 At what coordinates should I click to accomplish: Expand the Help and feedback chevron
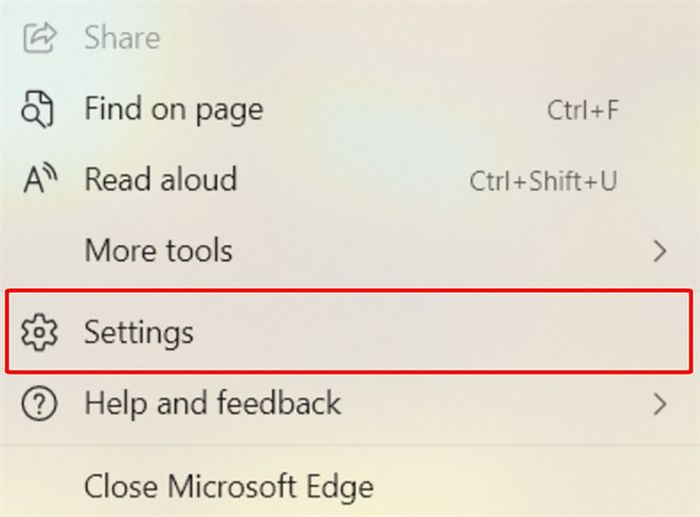pos(660,404)
